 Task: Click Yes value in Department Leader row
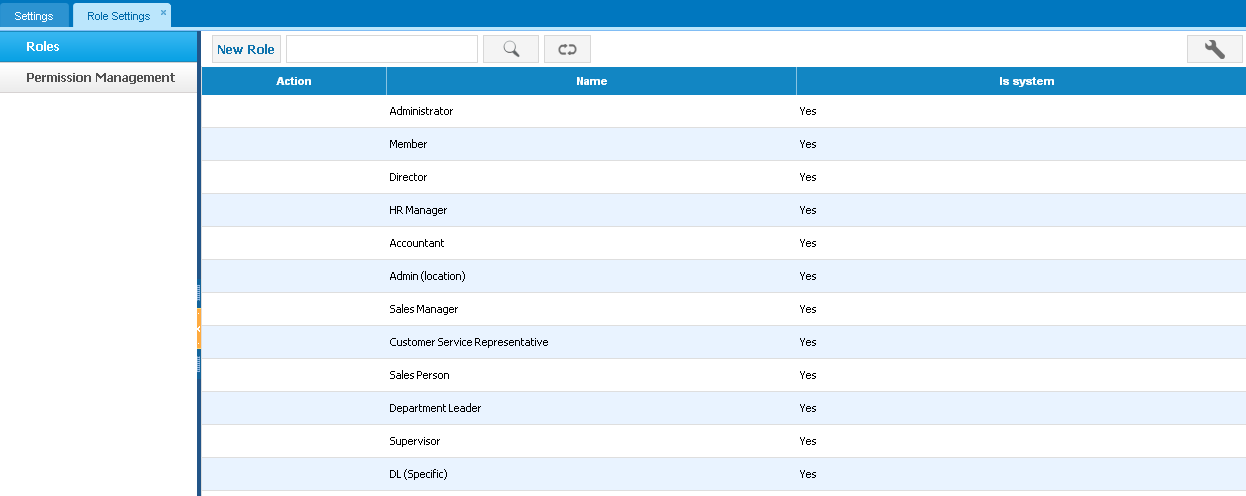click(x=808, y=408)
